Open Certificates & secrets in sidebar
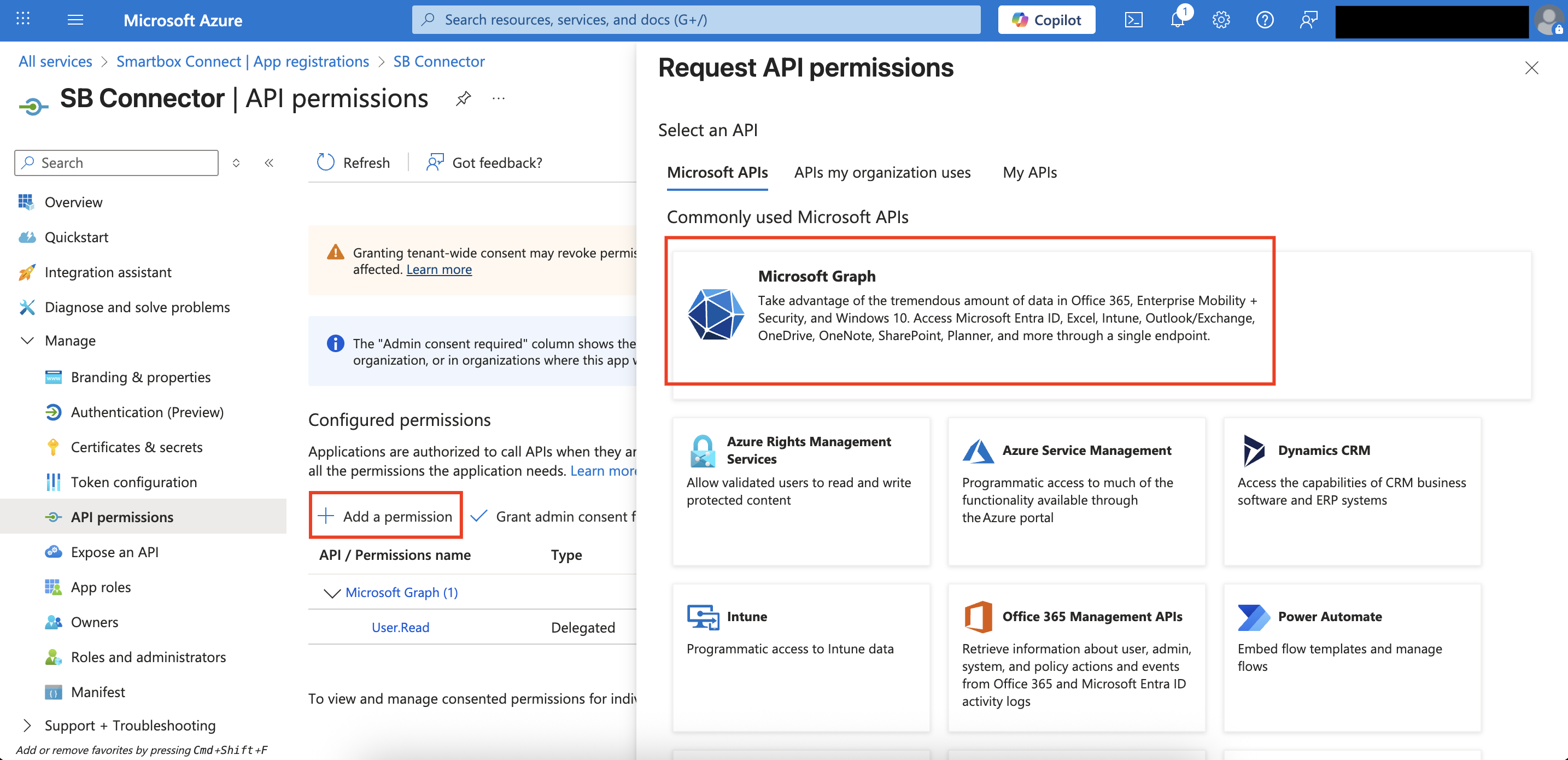 point(136,447)
